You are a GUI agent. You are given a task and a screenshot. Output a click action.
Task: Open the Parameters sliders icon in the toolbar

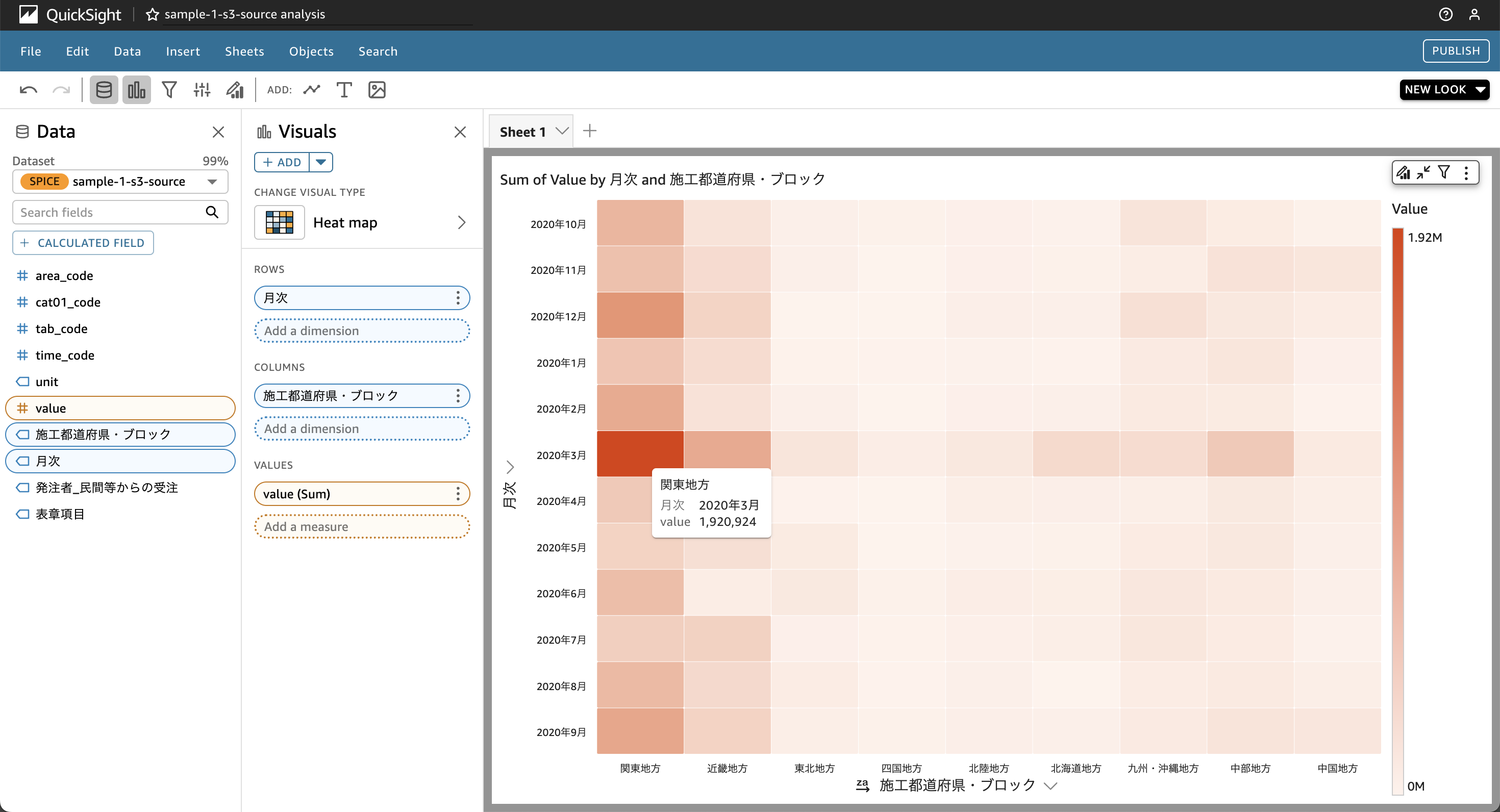tap(202, 90)
